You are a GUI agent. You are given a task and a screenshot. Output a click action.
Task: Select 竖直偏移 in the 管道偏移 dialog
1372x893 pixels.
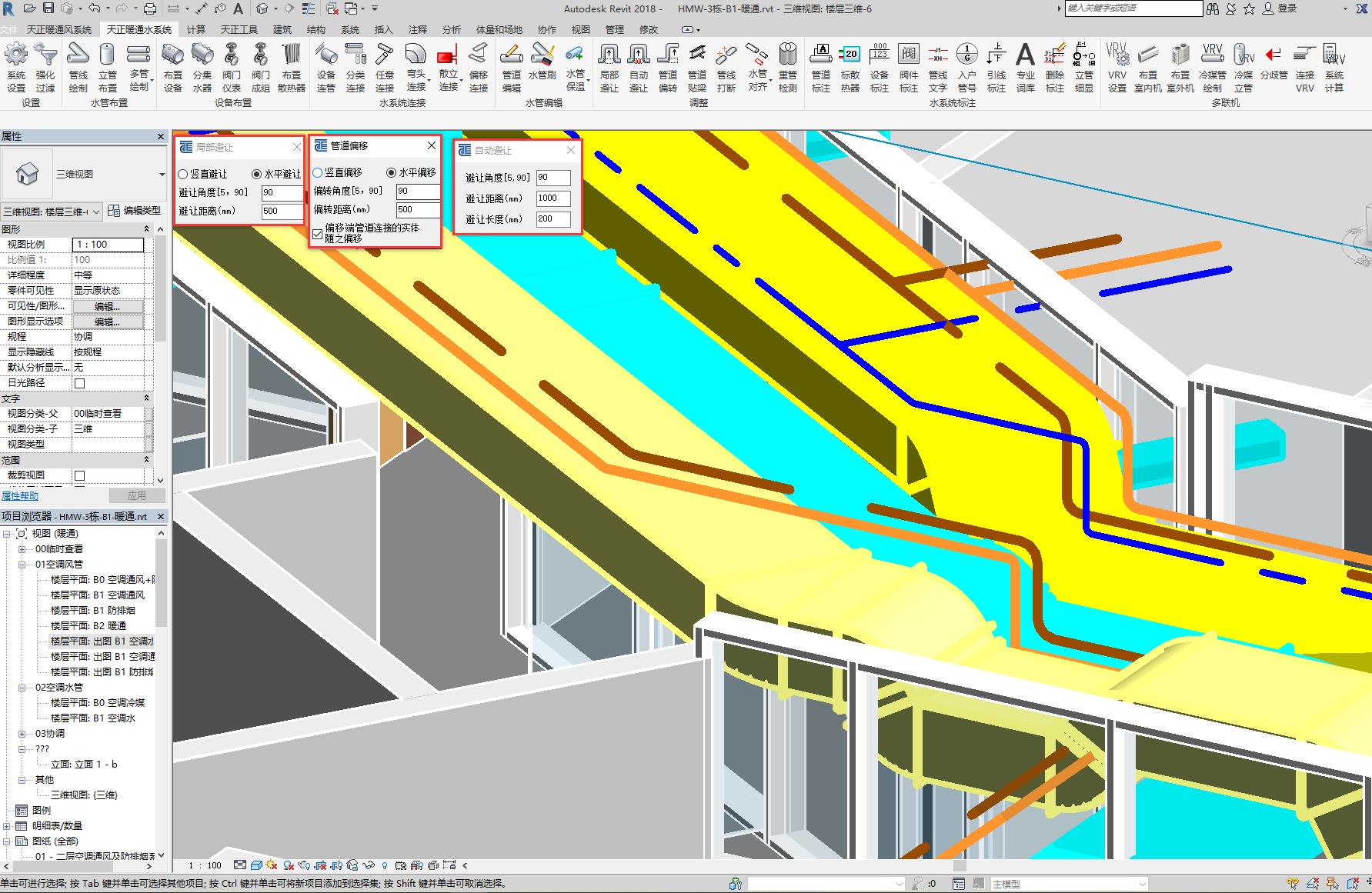(318, 173)
